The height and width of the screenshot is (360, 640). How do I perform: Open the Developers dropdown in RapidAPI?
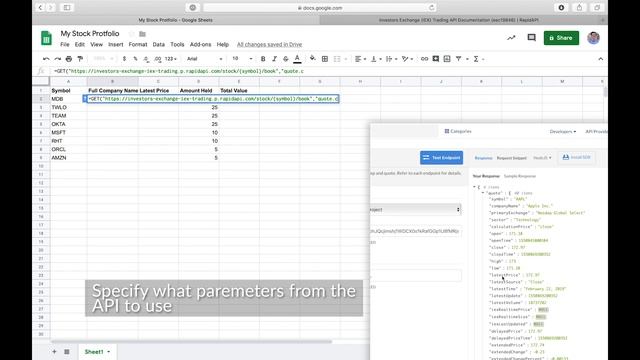click(563, 131)
